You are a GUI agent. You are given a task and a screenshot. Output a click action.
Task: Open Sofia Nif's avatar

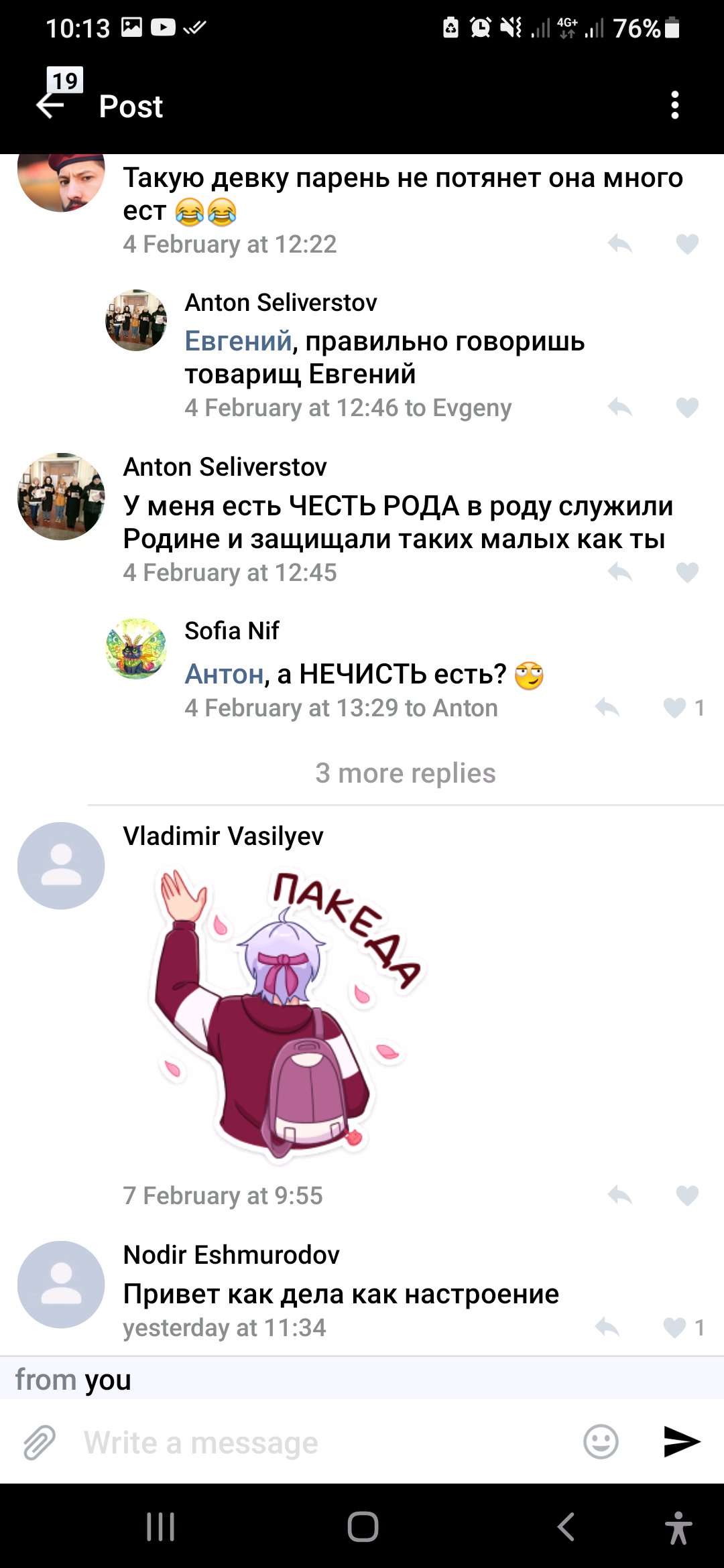click(136, 649)
